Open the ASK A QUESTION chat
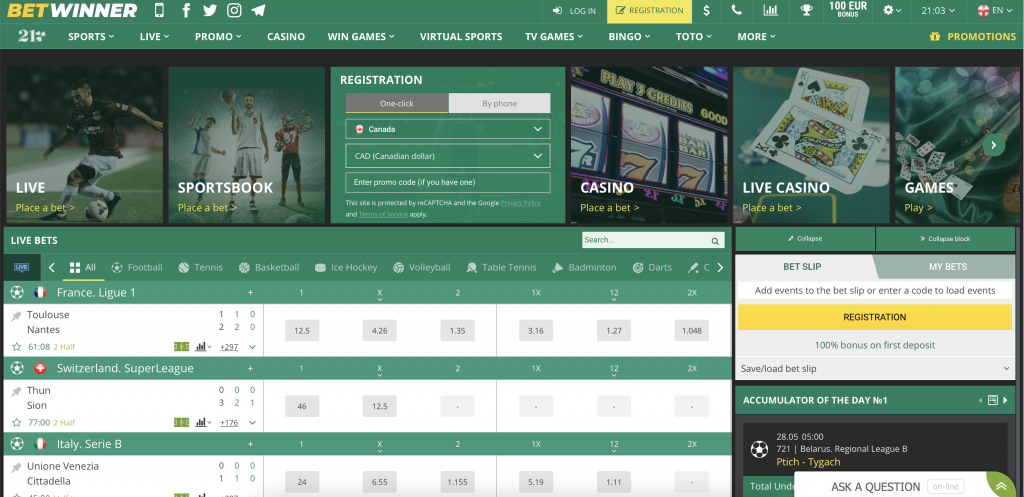 (x=875, y=487)
